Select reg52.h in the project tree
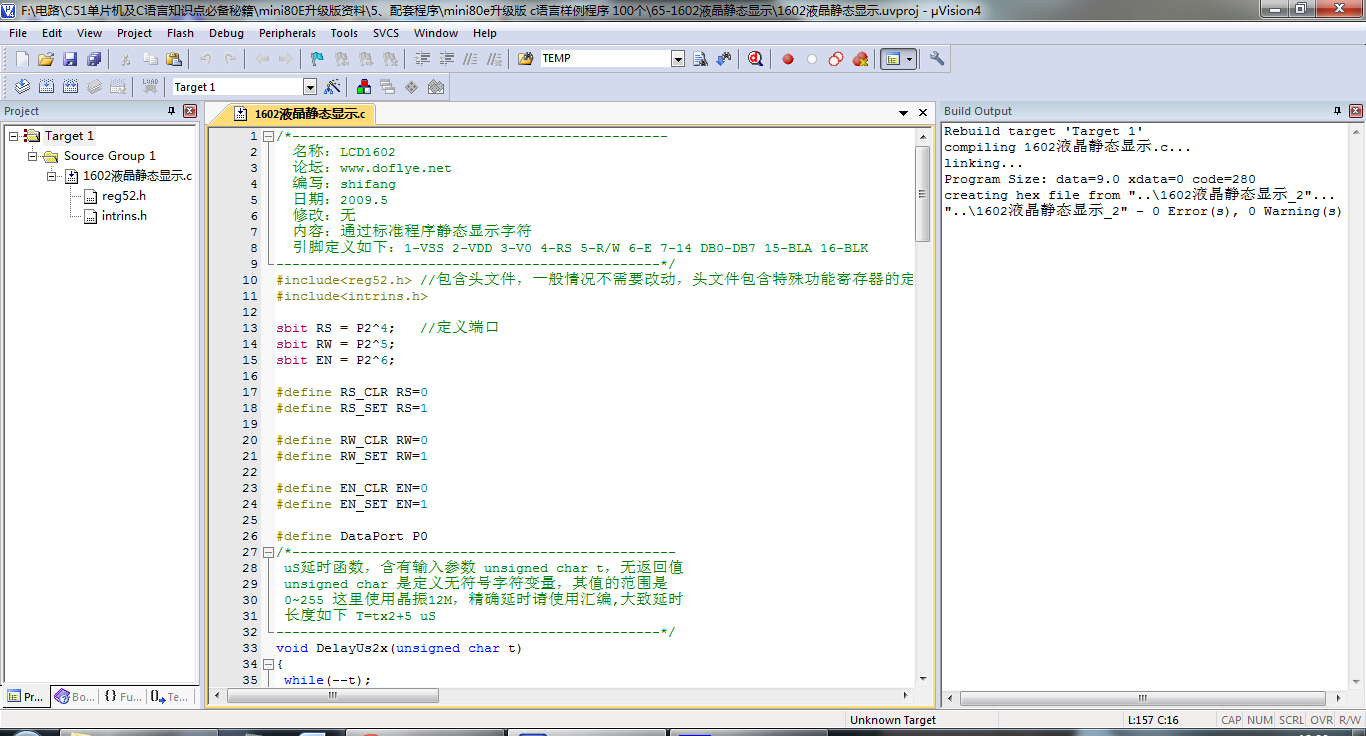The width and height of the screenshot is (1366, 736). pos(123,196)
